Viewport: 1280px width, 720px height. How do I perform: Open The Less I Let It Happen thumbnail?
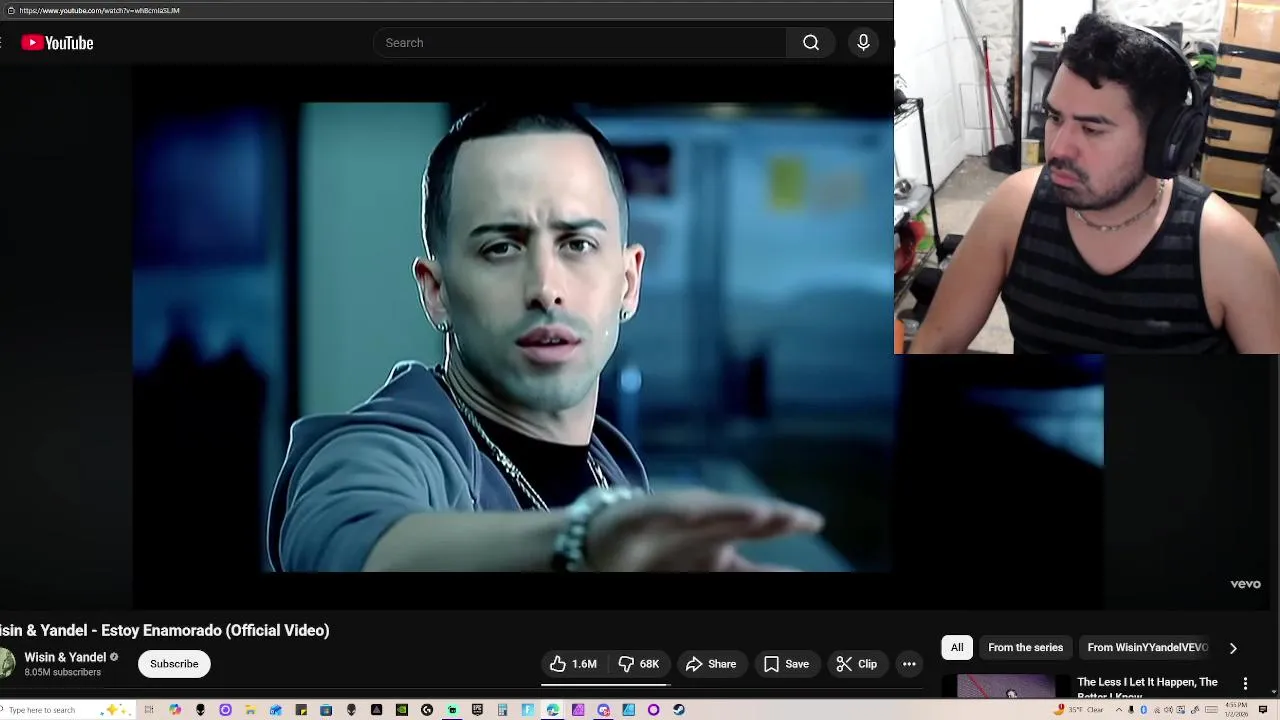tap(1006, 687)
